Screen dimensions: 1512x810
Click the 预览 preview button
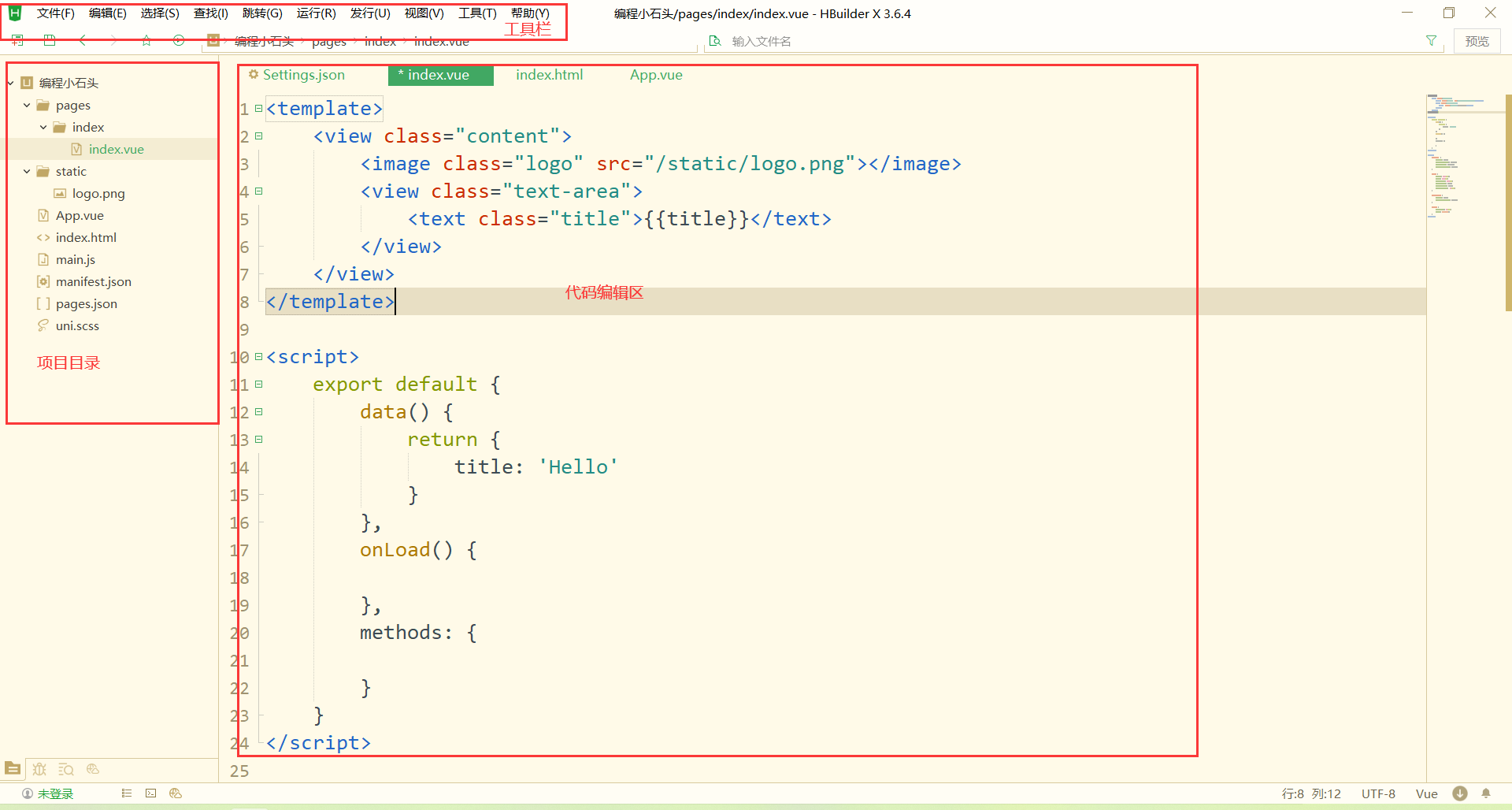[x=1477, y=41]
